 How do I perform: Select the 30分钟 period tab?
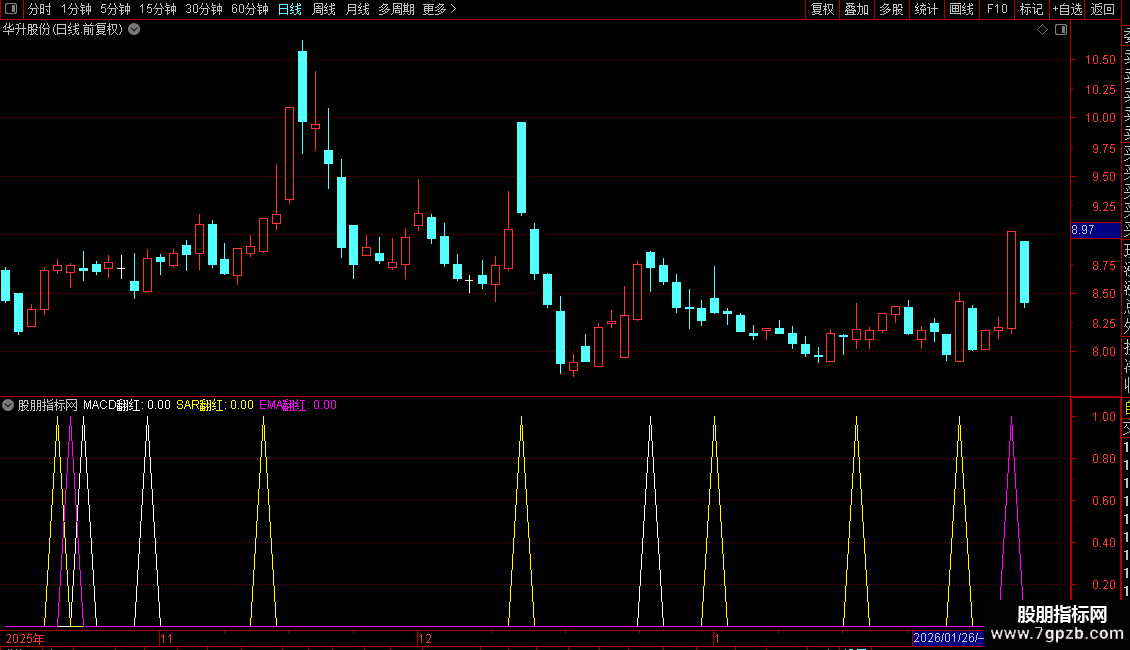pos(203,9)
